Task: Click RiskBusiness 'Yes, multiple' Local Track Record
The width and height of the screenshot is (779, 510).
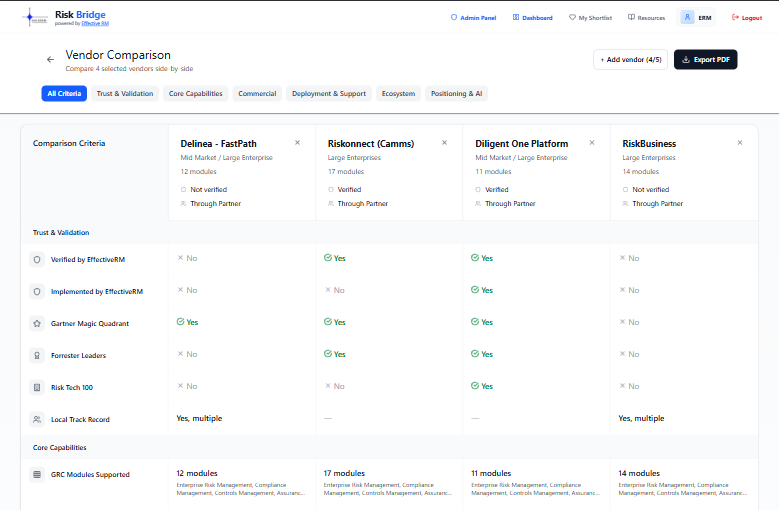Action: tap(641, 419)
